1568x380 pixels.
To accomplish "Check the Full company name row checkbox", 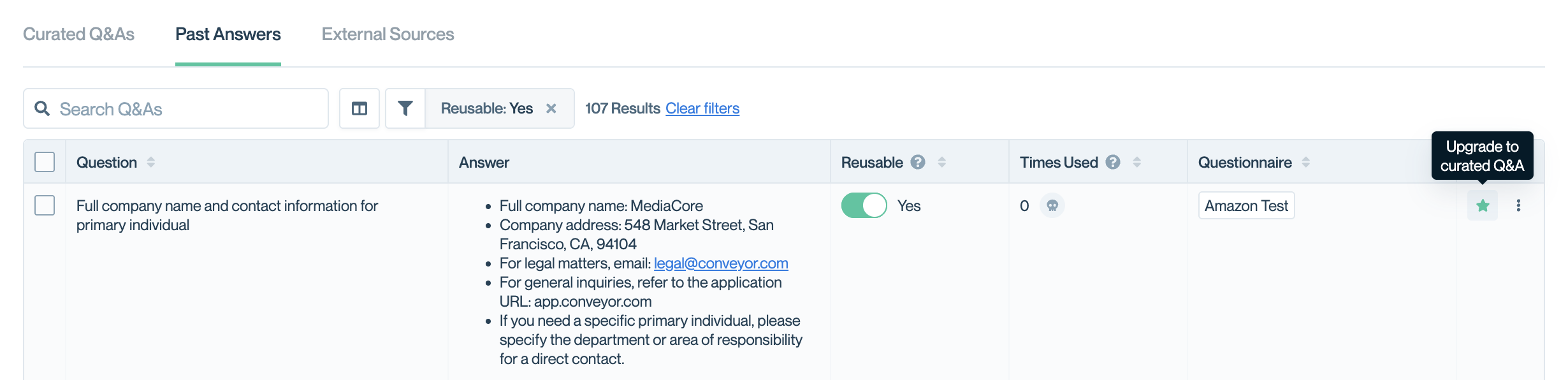I will 45,205.
